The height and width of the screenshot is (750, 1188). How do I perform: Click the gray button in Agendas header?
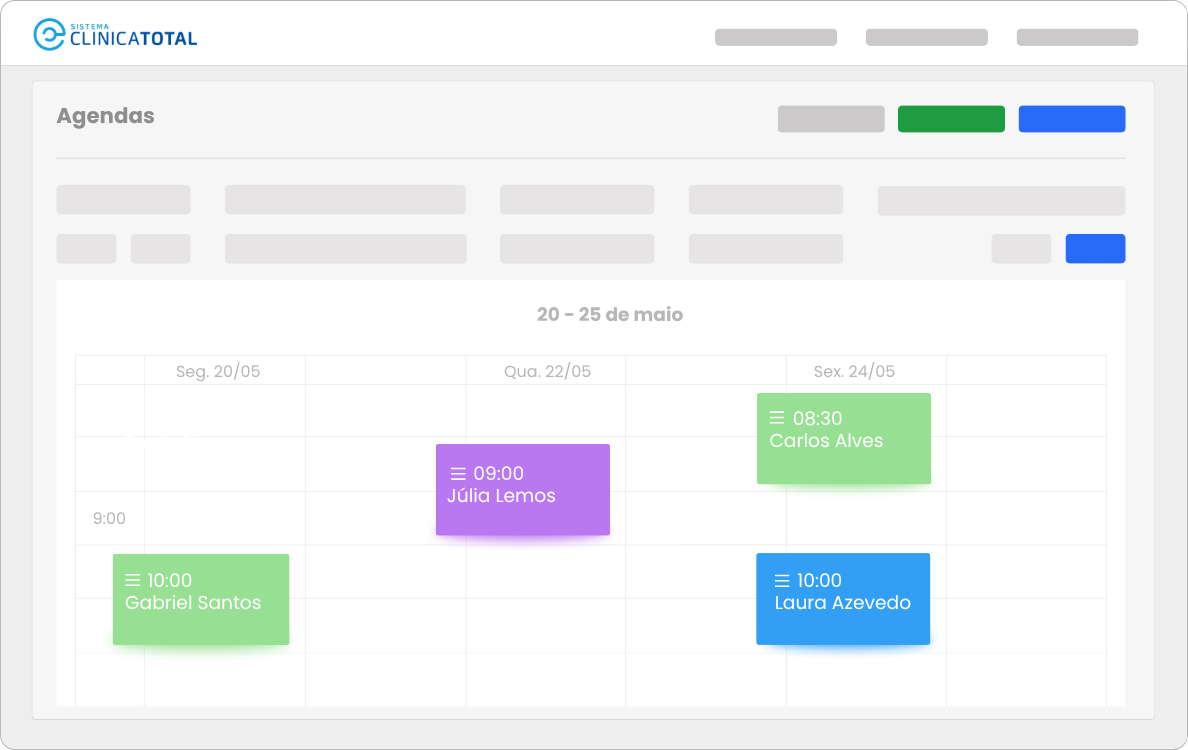(831, 119)
